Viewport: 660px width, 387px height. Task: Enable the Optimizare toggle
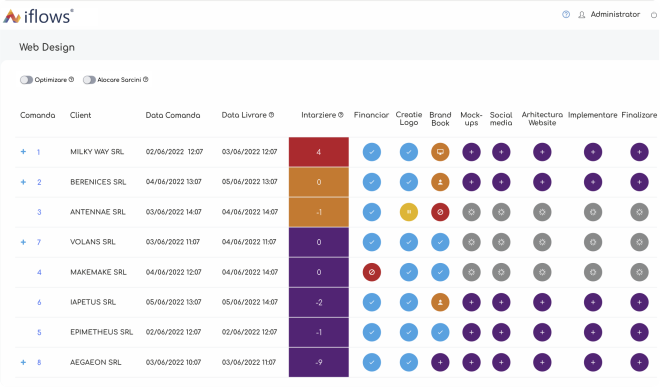click(x=26, y=80)
